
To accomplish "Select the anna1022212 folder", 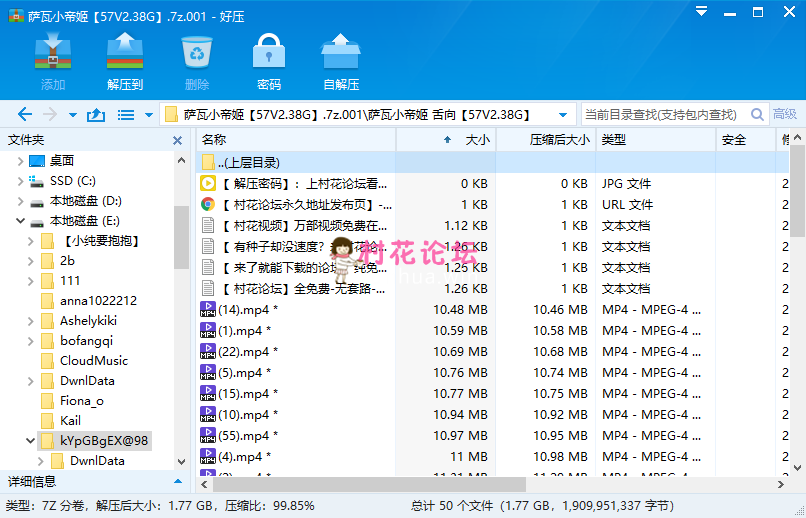I will tap(98, 301).
